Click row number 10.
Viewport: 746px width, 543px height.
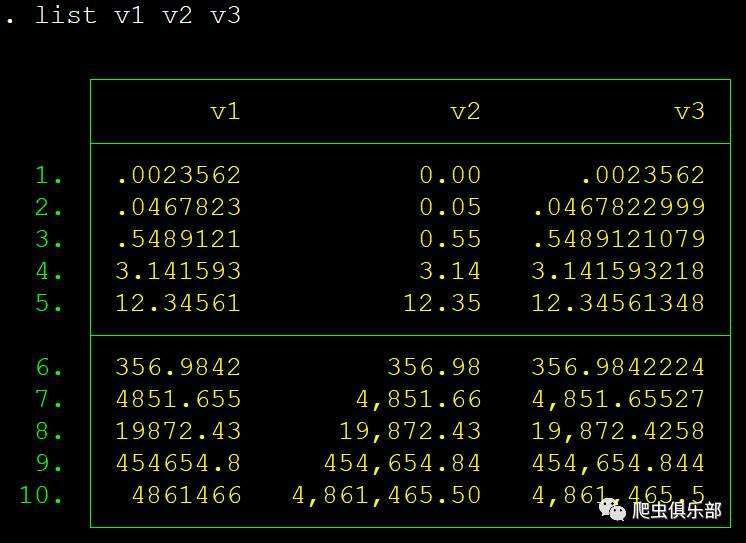[41, 495]
